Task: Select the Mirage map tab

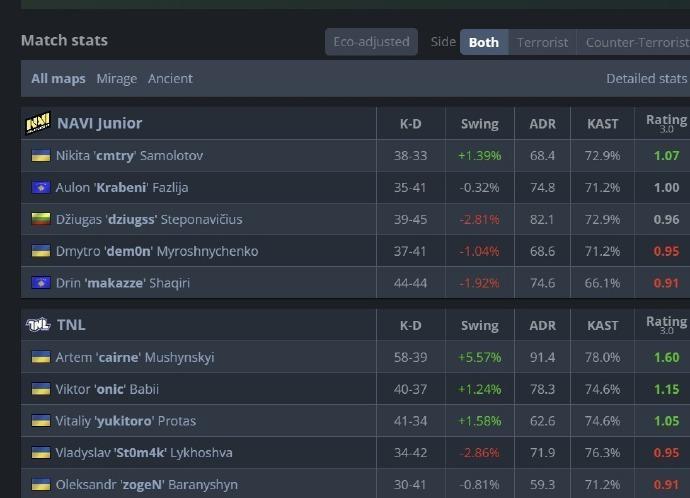Action: (117, 79)
